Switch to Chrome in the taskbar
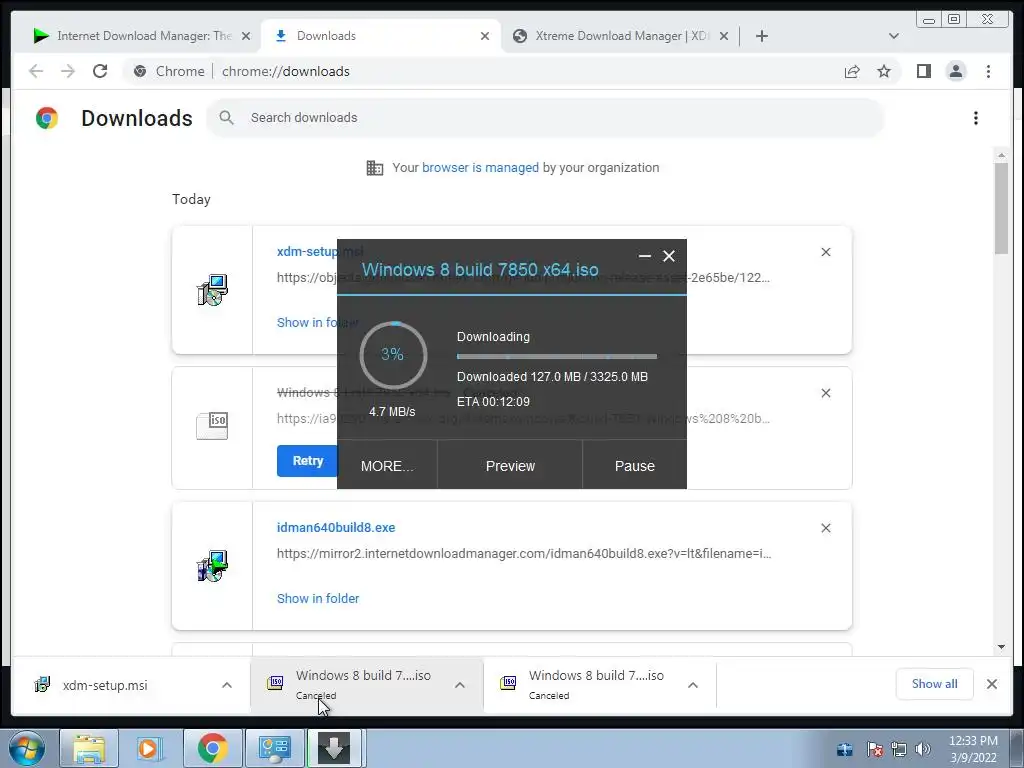Screen dimensions: 1024x768 [x=212, y=748]
